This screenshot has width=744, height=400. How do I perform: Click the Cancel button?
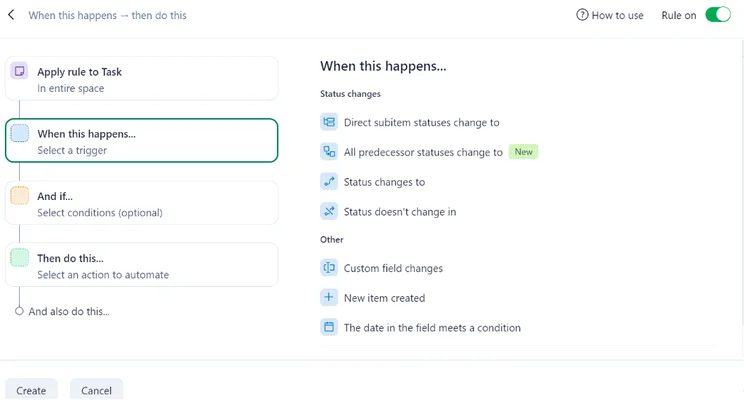point(96,390)
